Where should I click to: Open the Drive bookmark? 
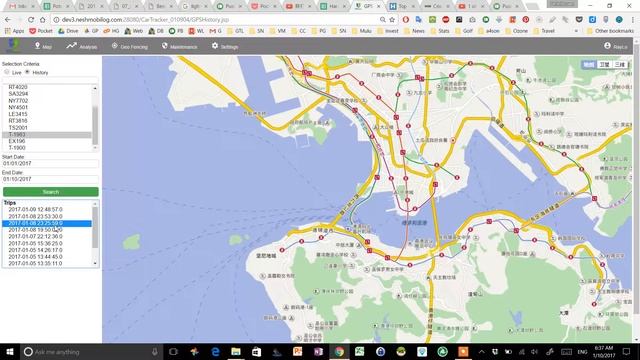point(68,31)
